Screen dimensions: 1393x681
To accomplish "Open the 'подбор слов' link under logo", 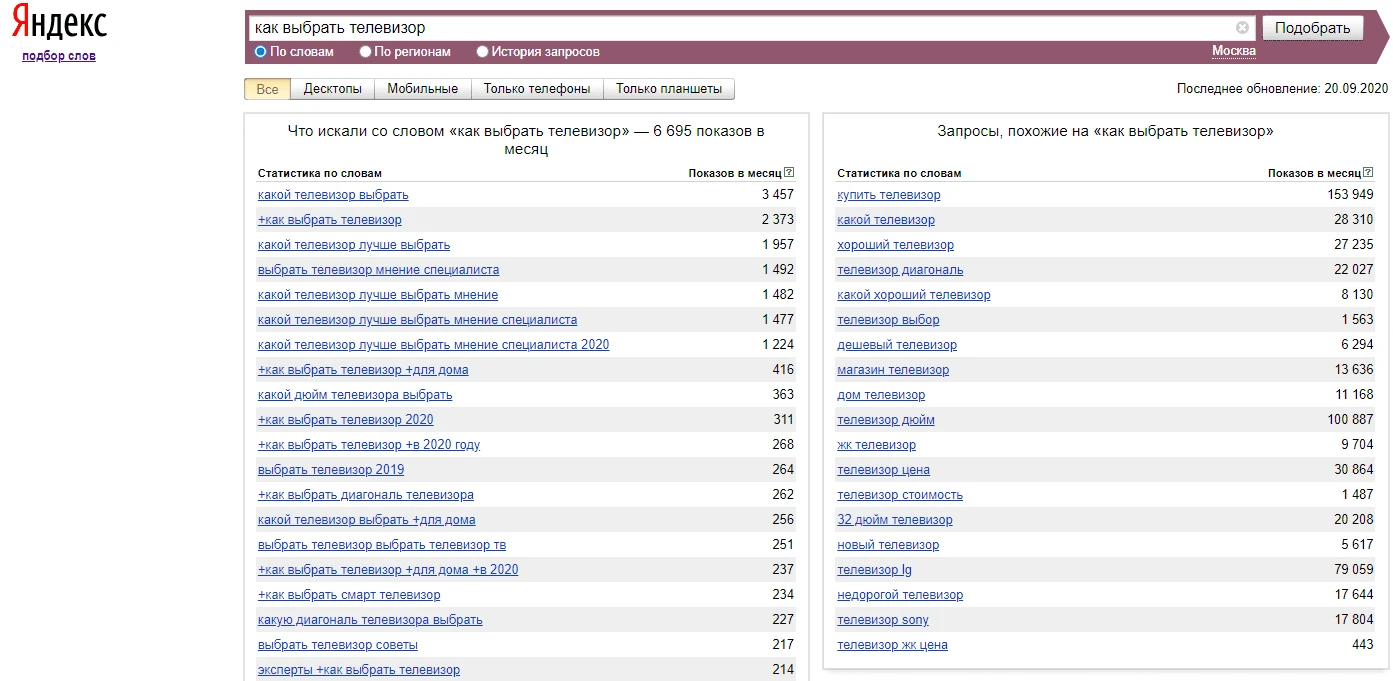I will (59, 56).
